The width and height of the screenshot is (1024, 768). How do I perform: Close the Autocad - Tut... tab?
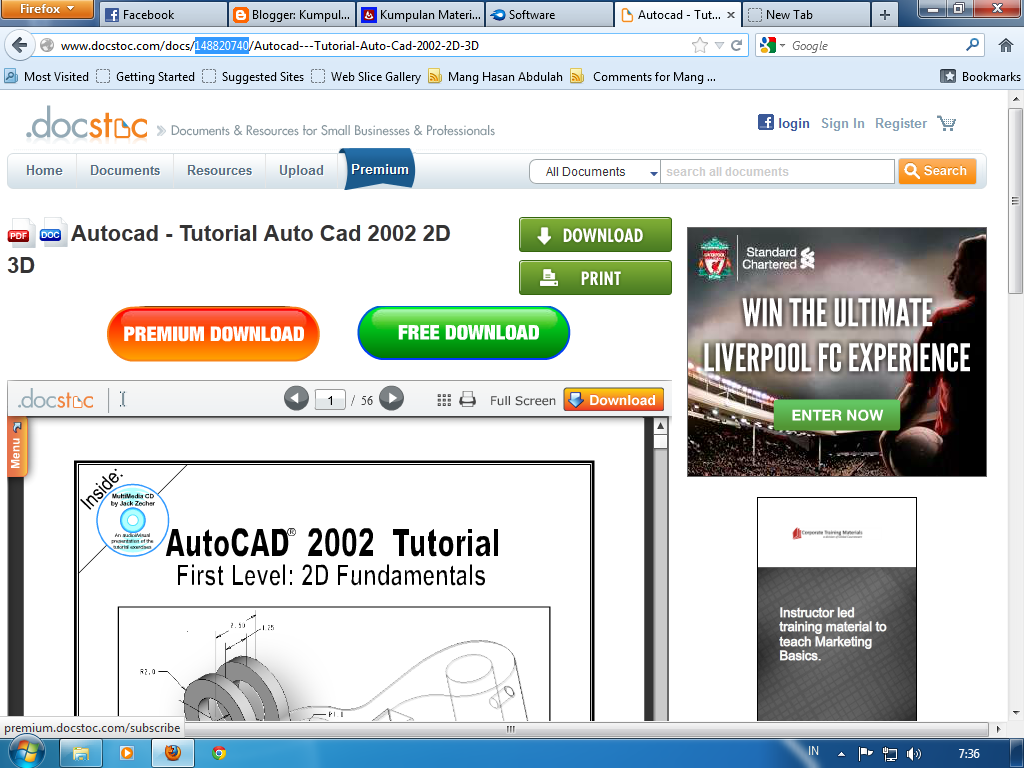click(x=731, y=14)
